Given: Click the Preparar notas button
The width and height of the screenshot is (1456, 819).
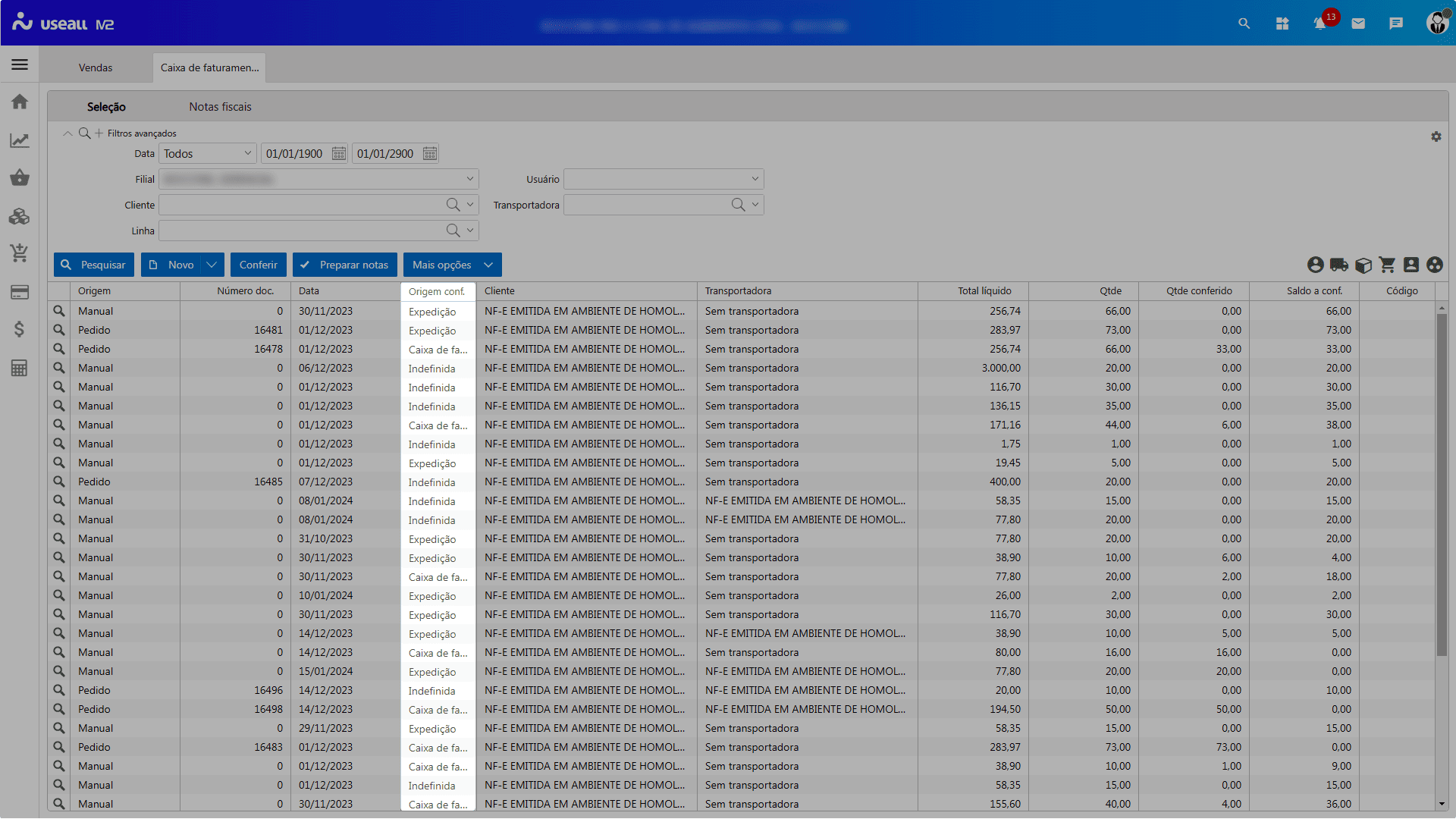Looking at the screenshot, I should pyautogui.click(x=345, y=265).
